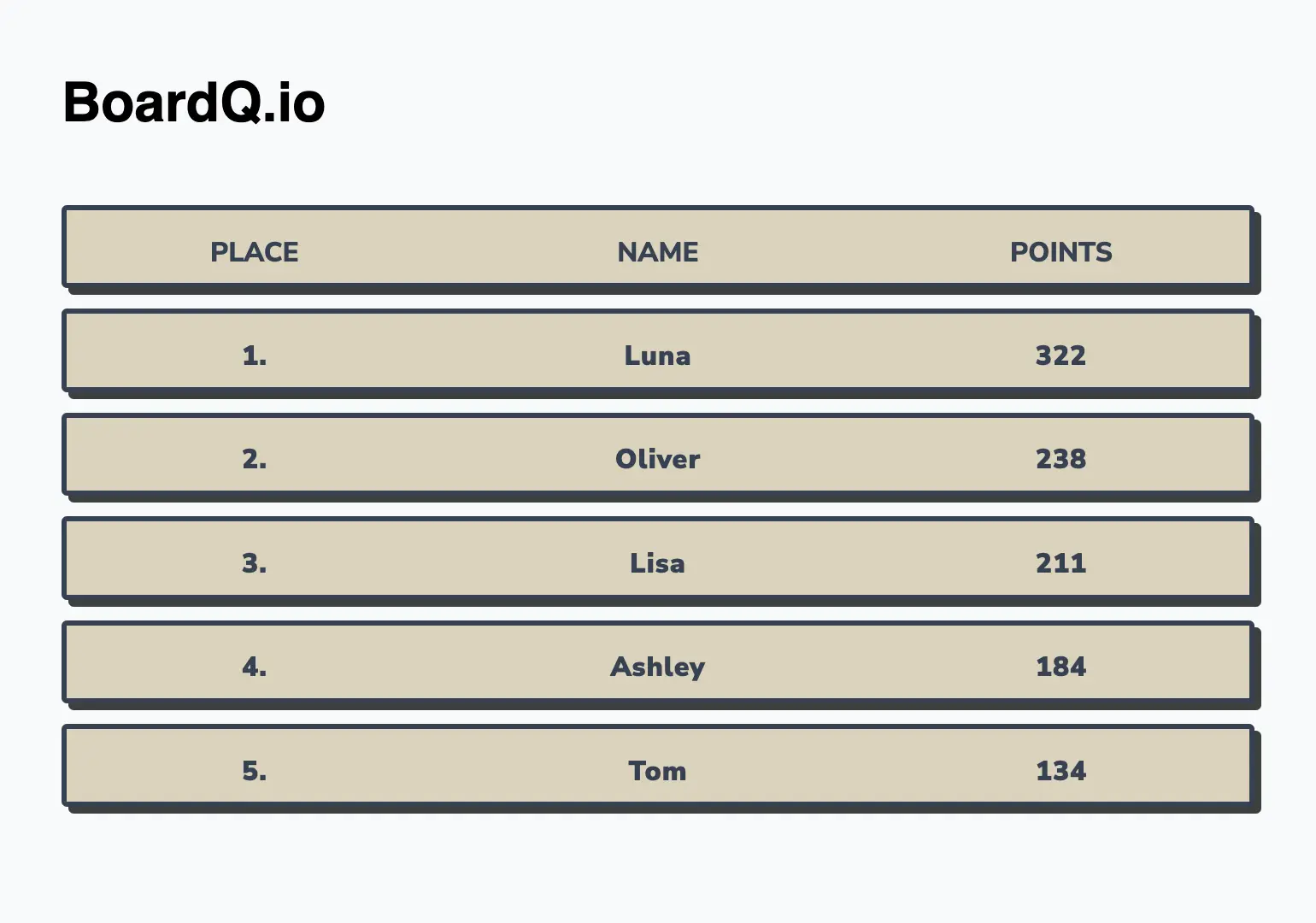Select the first place rank number
Viewport: 1316px width, 923px height.
click(x=255, y=356)
